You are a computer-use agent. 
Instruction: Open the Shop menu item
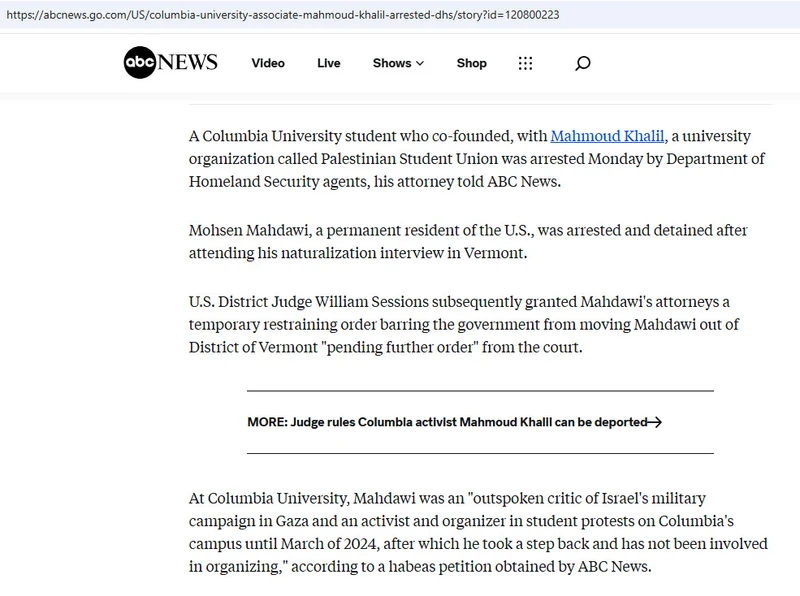point(471,63)
